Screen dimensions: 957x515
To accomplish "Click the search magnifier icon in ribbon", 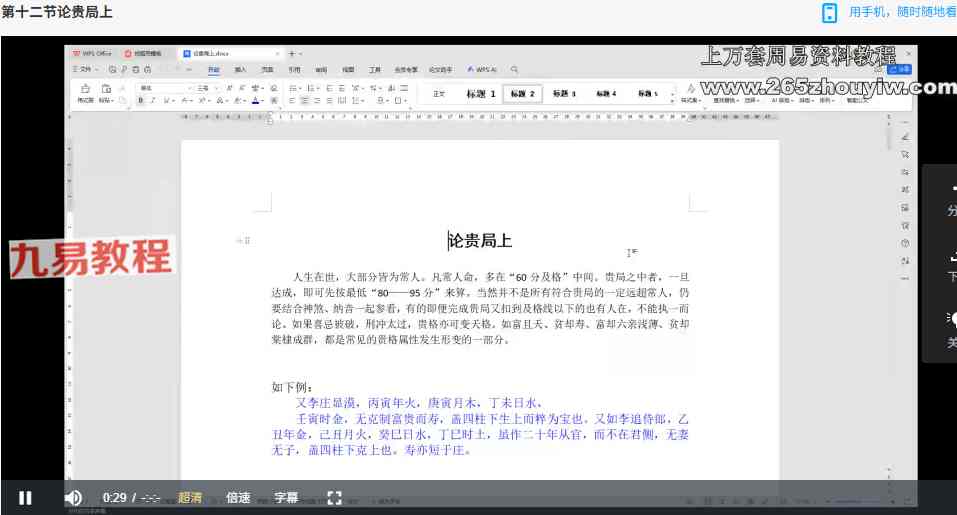I will point(514,70).
